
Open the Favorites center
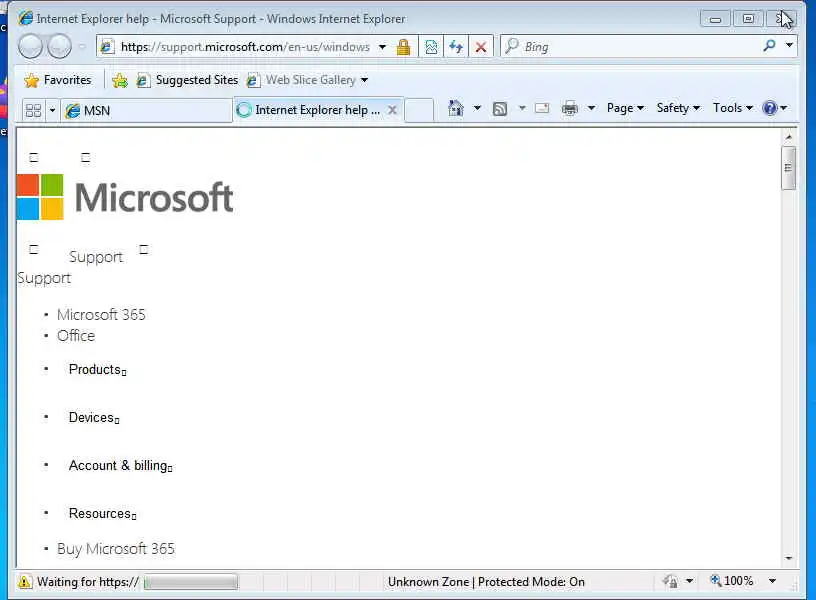pos(58,80)
